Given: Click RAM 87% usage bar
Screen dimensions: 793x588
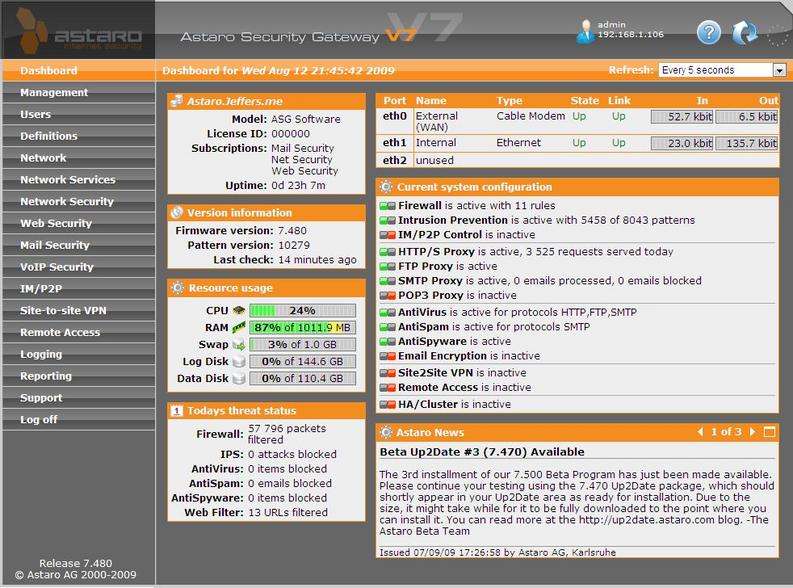Looking at the screenshot, I should [302, 327].
